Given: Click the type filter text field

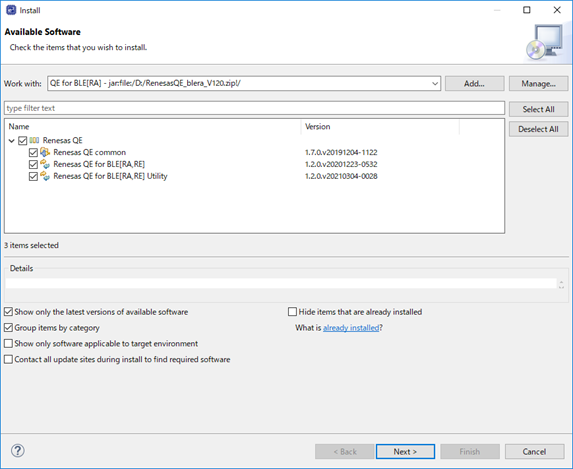Looking at the screenshot, I should point(254,108).
